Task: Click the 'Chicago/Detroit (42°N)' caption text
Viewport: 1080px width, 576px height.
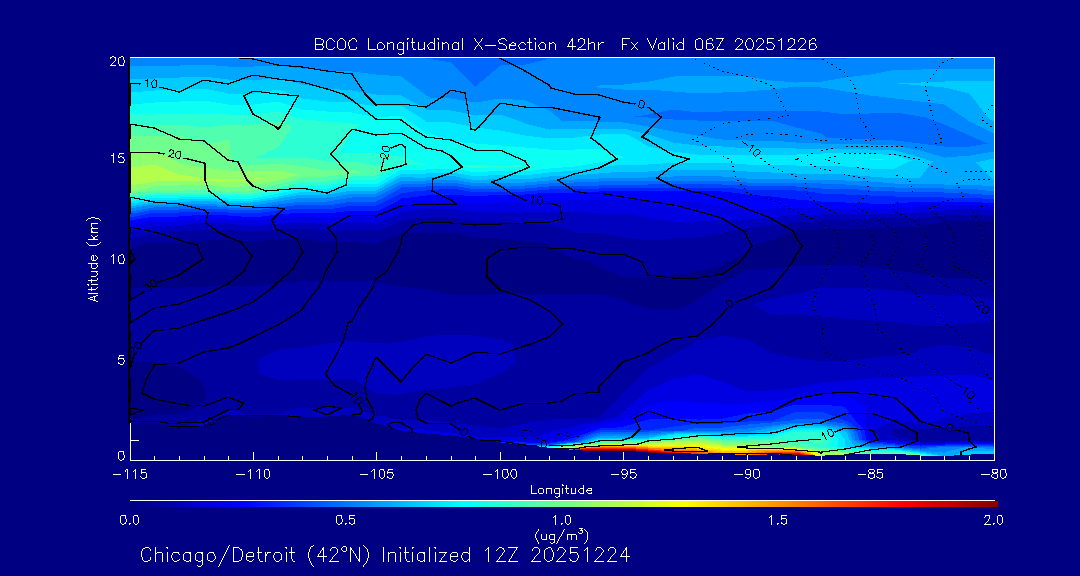Action: tap(257, 555)
